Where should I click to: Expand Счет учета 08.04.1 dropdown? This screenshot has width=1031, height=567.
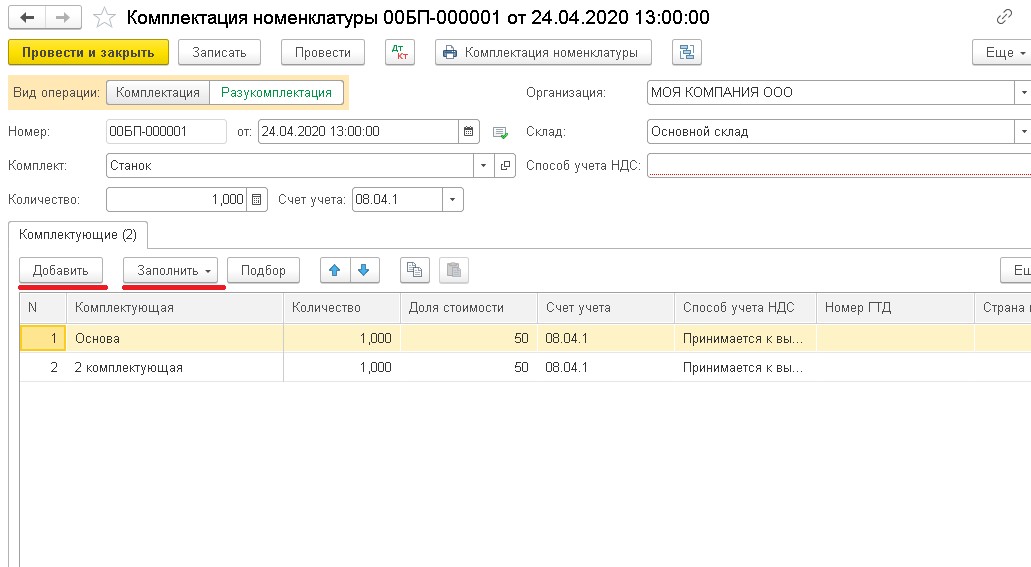(453, 199)
